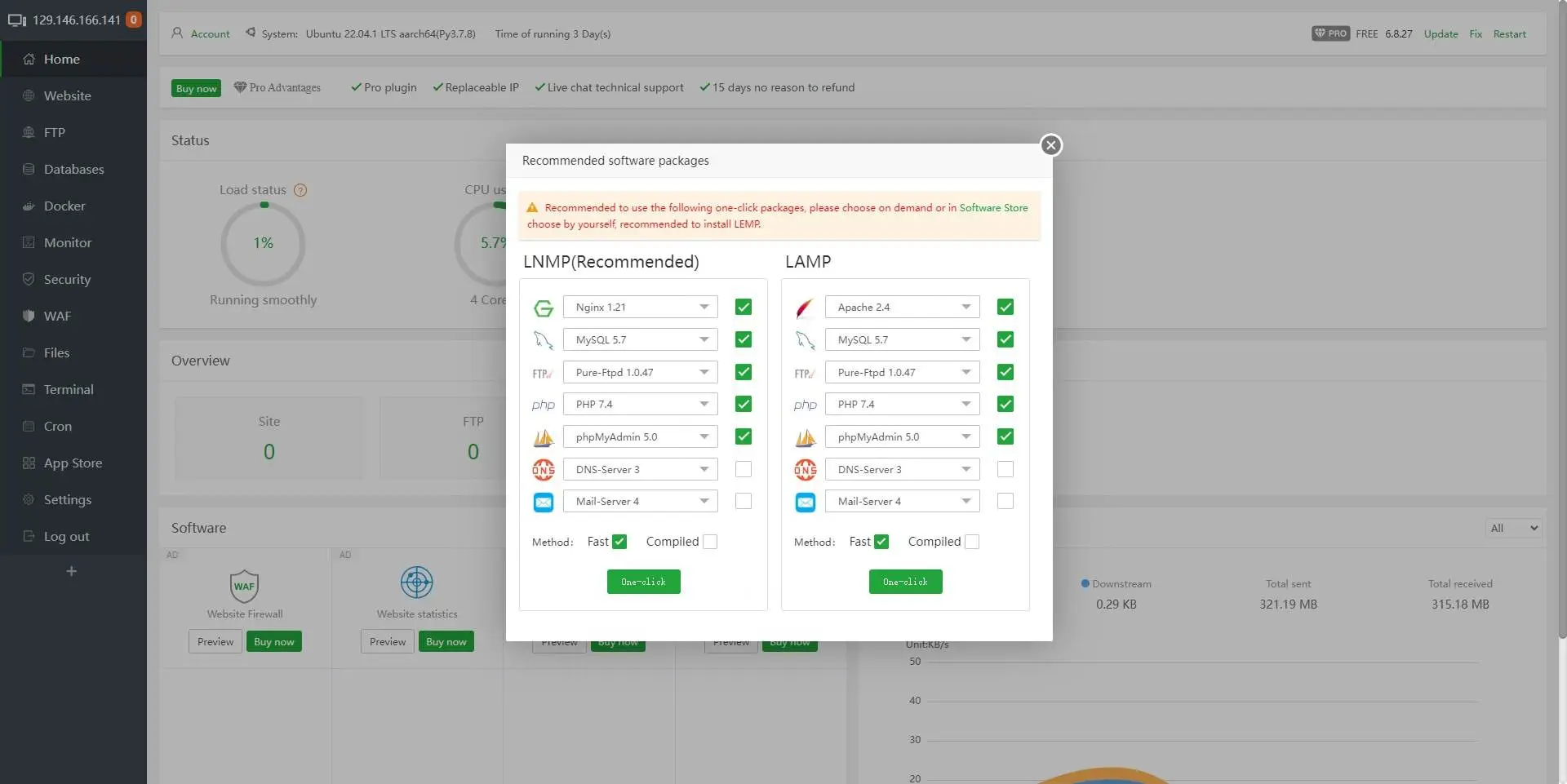Open Website in sidebar

[73, 95]
